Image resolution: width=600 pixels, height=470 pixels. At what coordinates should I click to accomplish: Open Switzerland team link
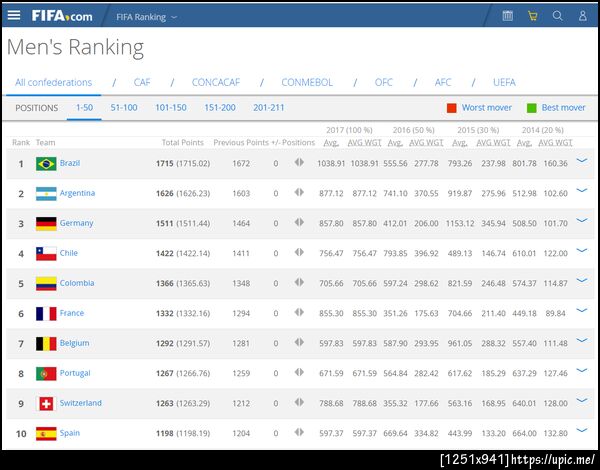(81, 403)
